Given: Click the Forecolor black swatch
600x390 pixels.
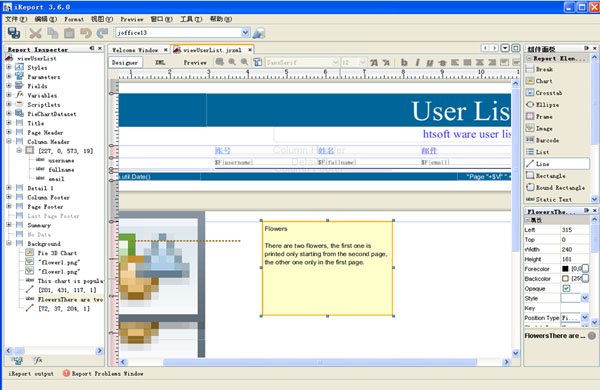Looking at the screenshot, I should click(x=565, y=269).
